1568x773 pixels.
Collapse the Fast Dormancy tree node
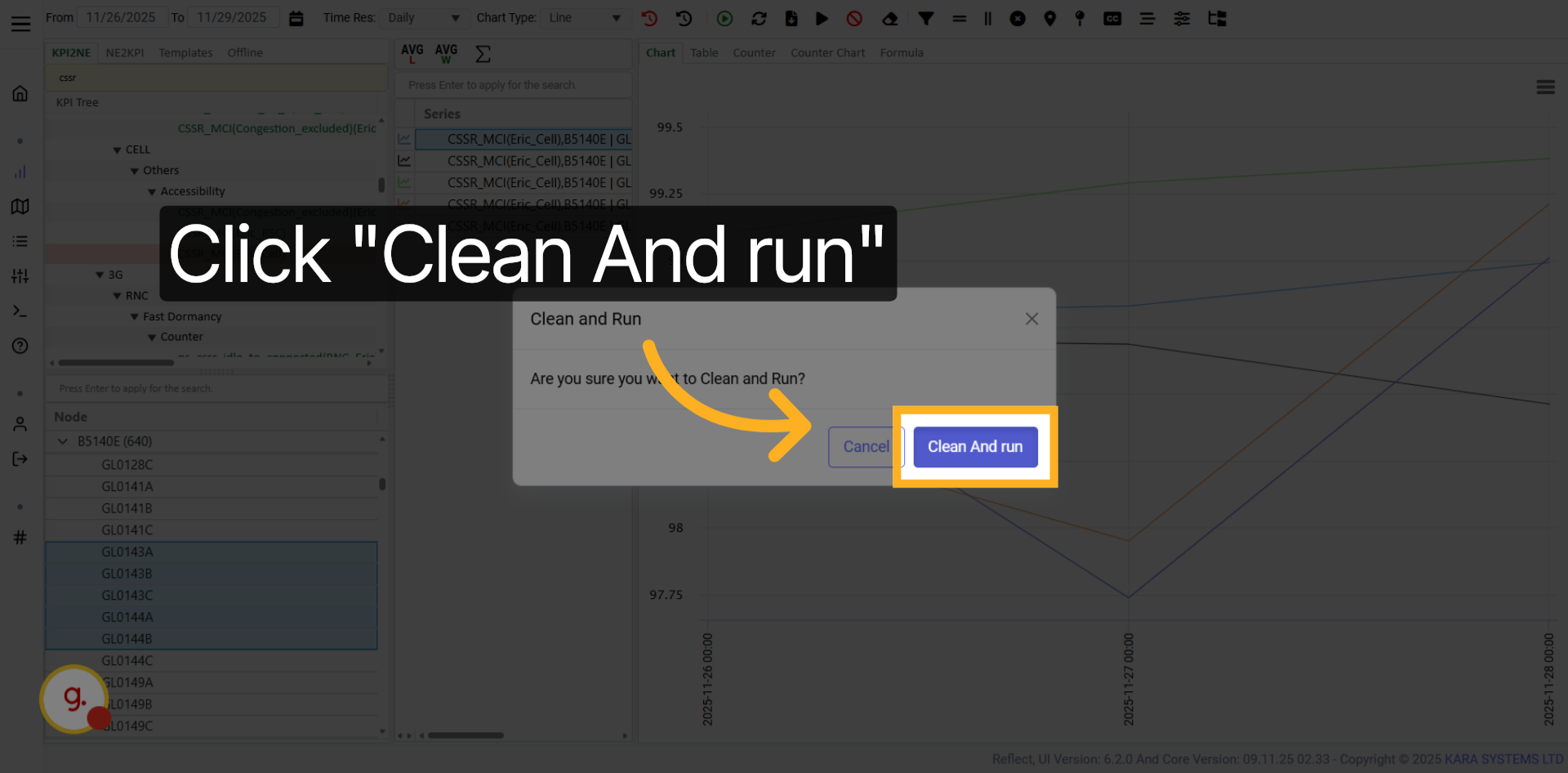pos(135,317)
